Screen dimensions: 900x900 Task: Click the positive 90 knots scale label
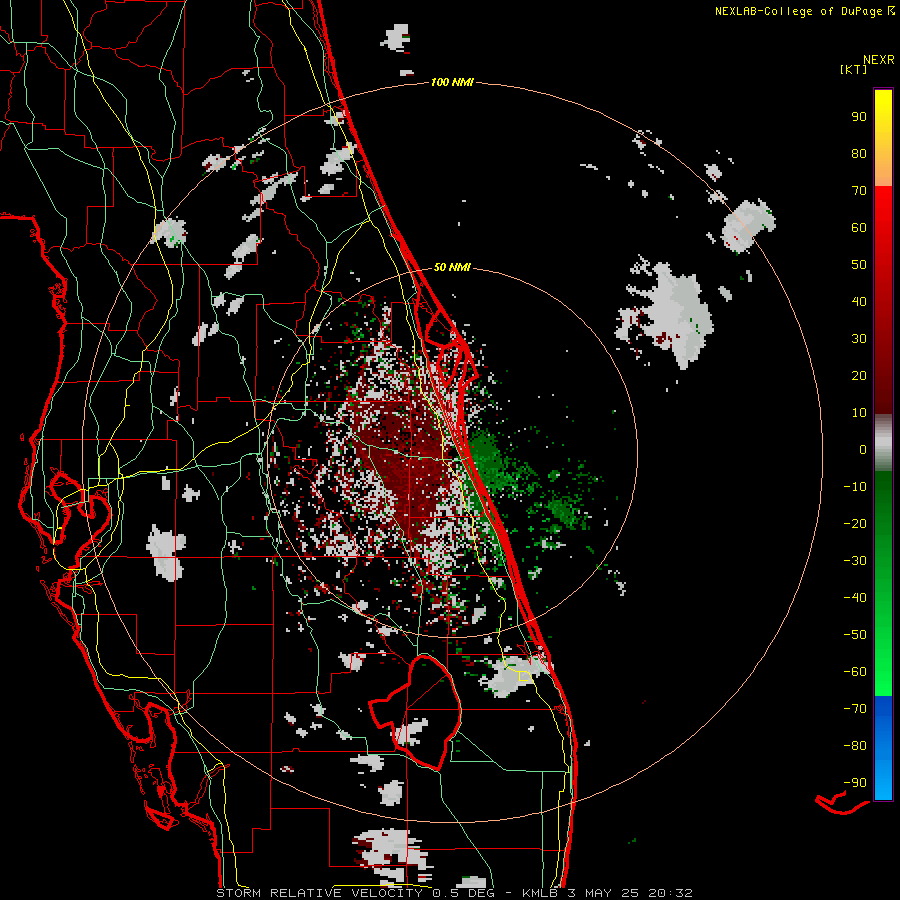pos(859,117)
